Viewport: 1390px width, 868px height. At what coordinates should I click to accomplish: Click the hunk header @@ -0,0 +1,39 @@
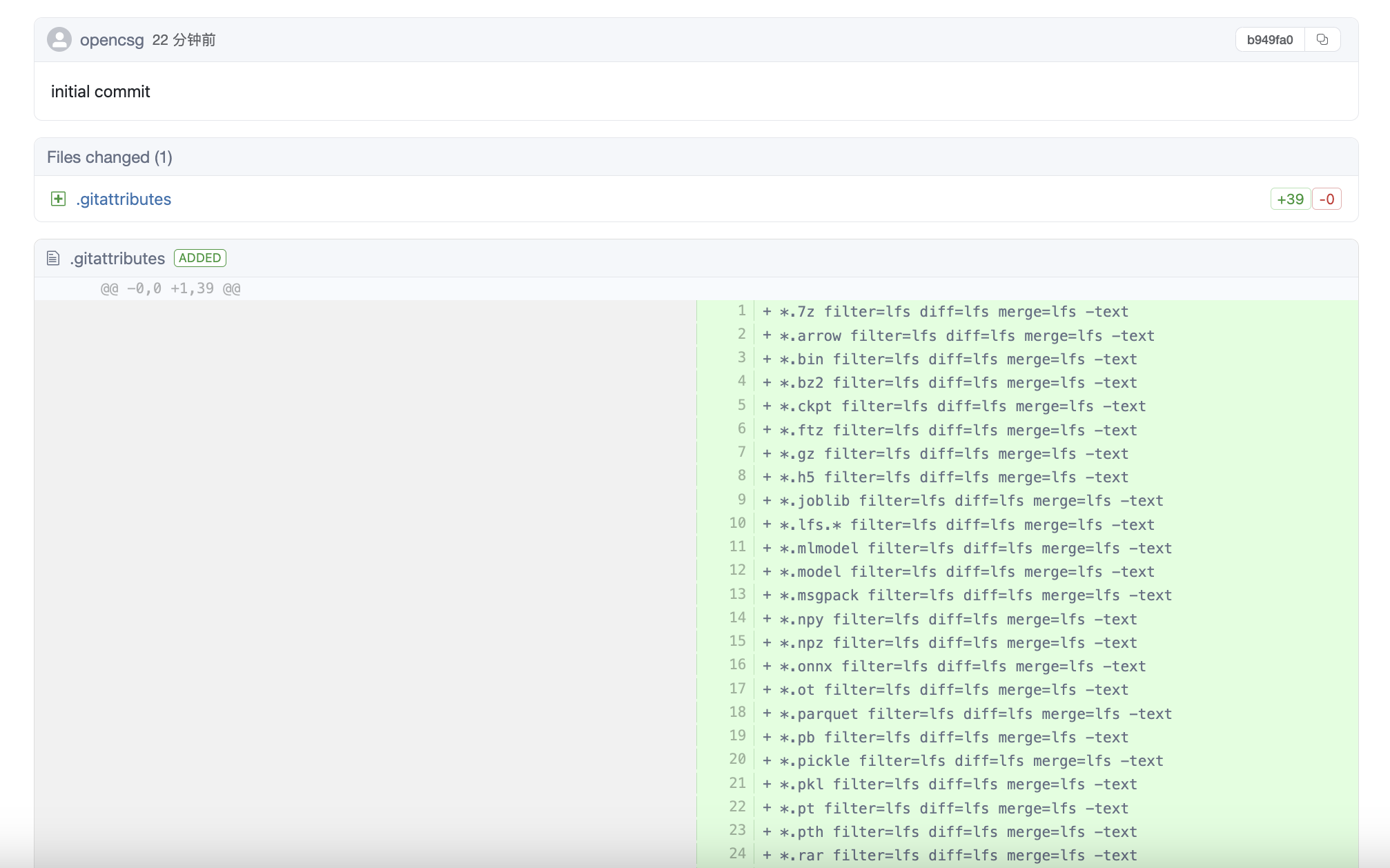[x=170, y=288]
